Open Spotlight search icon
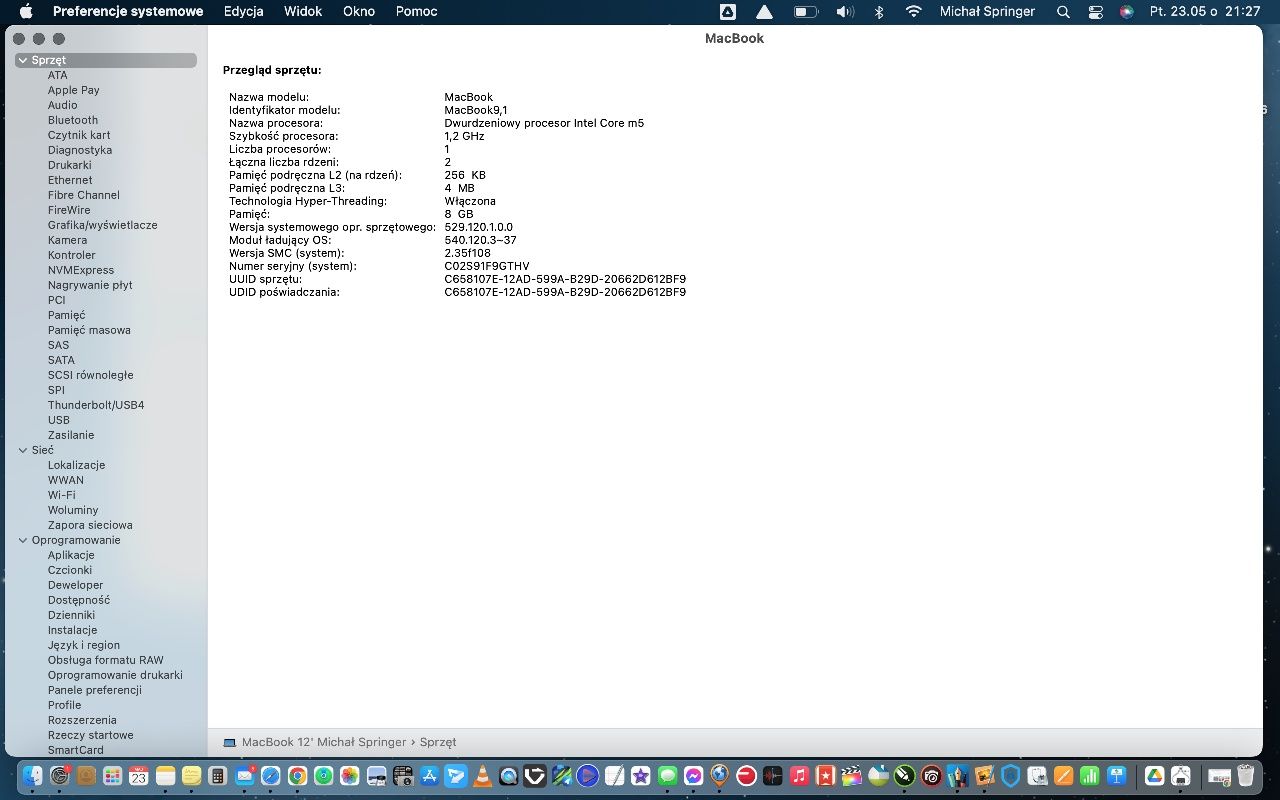The width and height of the screenshot is (1280, 800). coord(1063,12)
